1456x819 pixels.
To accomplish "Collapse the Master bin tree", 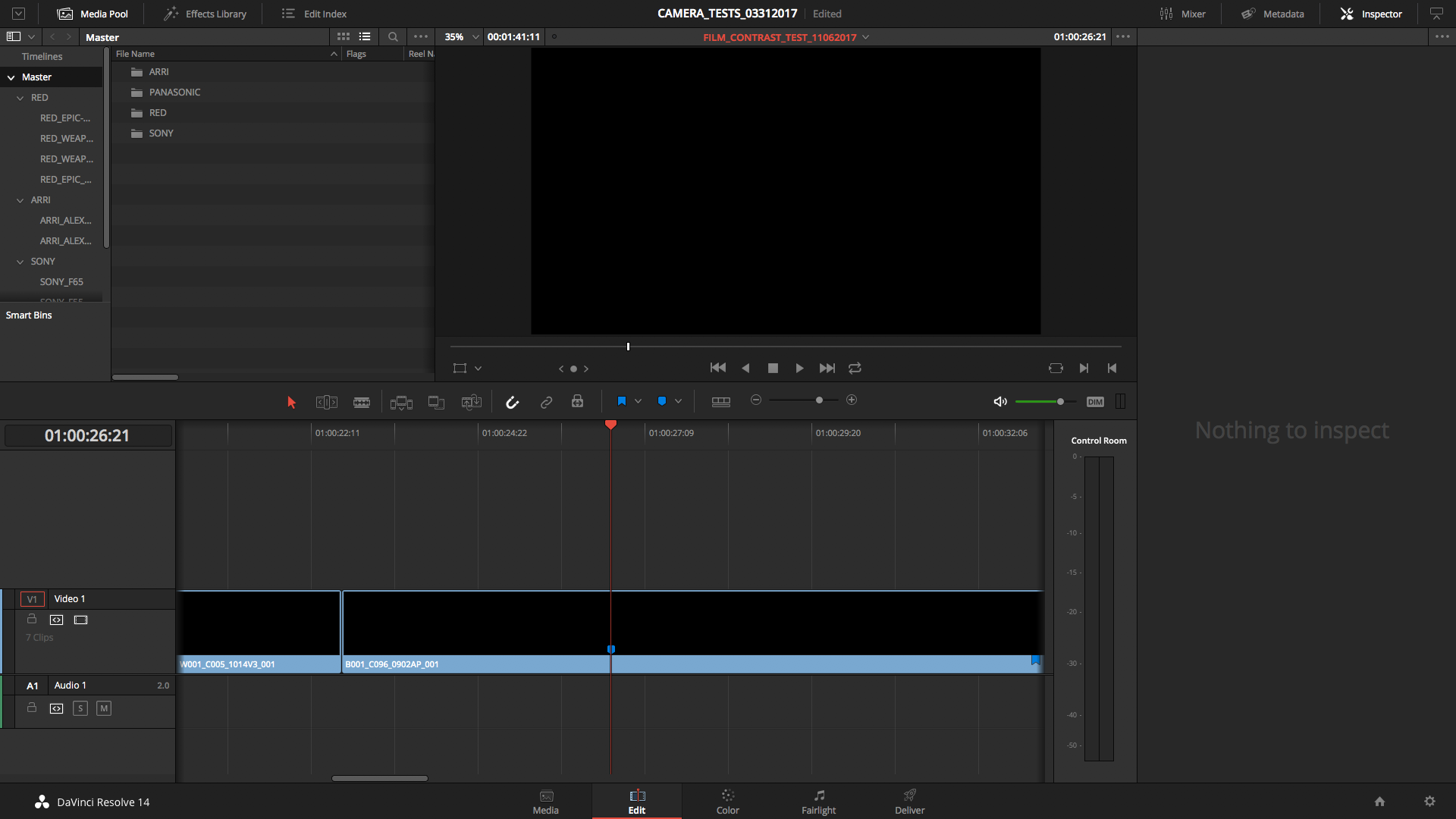I will point(11,77).
